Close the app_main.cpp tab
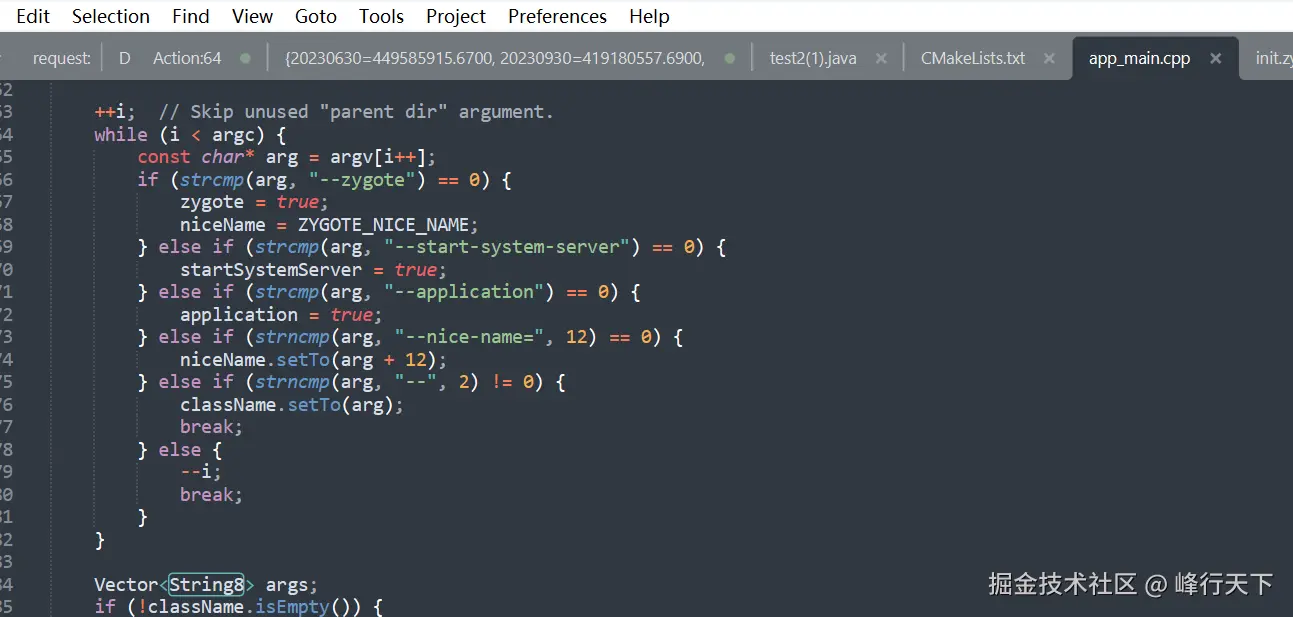This screenshot has height=617, width=1293. pyautogui.click(x=1216, y=58)
